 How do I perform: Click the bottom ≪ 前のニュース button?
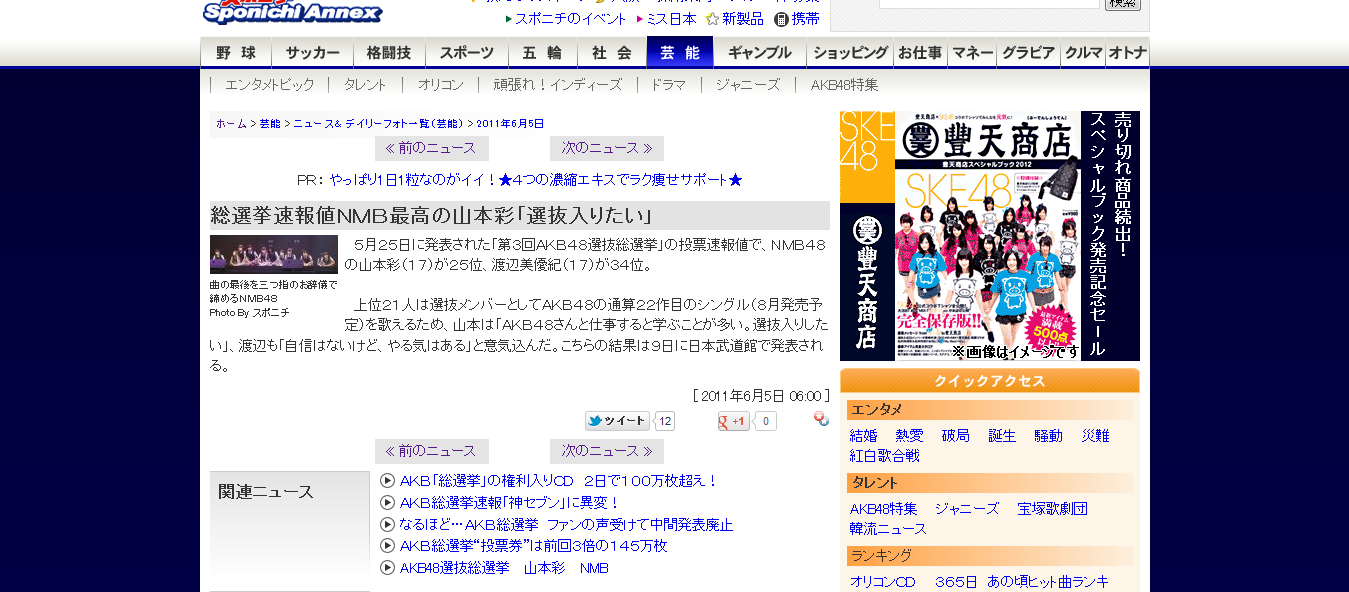pos(432,451)
